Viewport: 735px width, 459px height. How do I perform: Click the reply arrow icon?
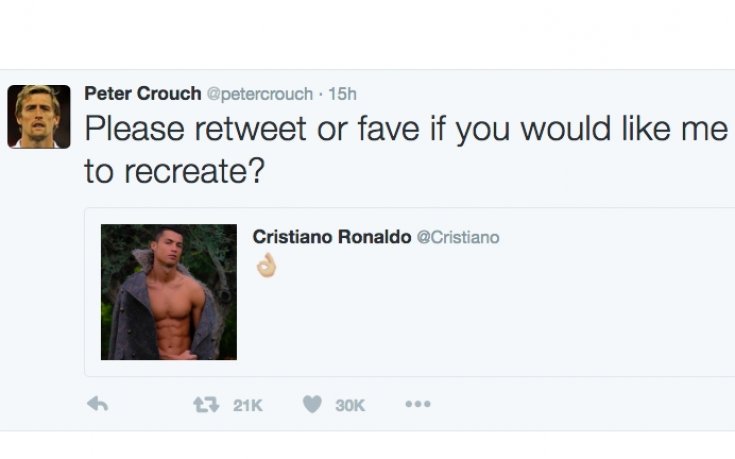click(x=97, y=404)
